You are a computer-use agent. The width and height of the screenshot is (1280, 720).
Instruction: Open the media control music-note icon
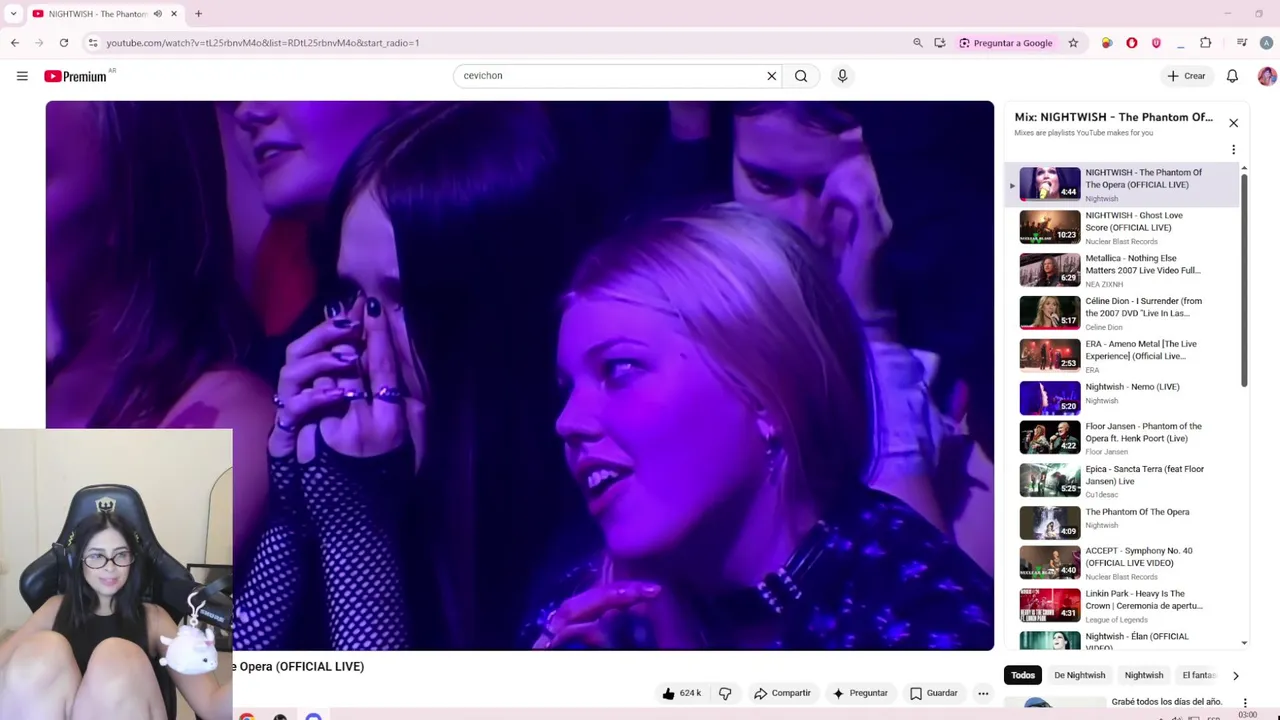pyautogui.click(x=1241, y=43)
